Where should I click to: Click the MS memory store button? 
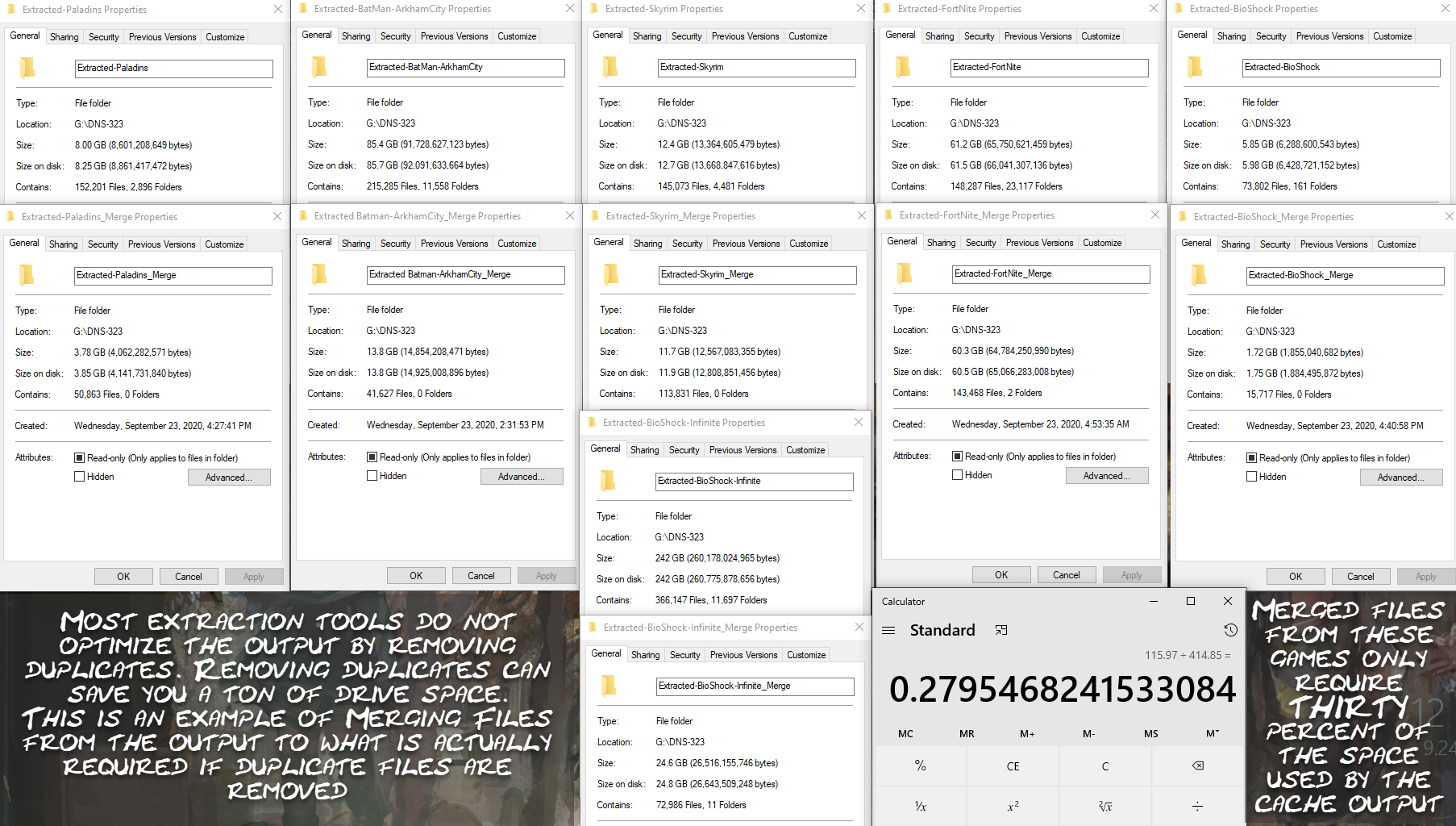pyautogui.click(x=1150, y=734)
